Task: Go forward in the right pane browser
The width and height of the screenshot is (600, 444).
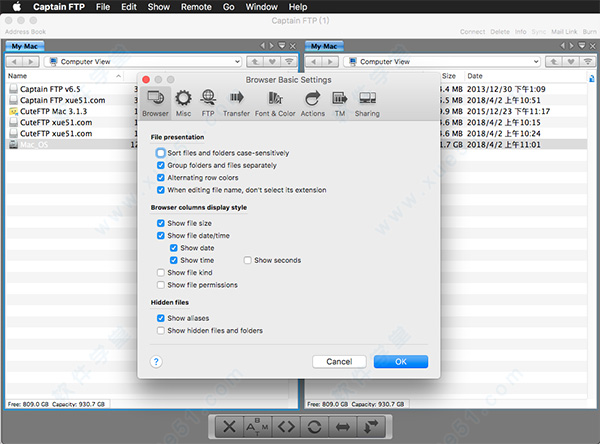Action: (x=330, y=62)
